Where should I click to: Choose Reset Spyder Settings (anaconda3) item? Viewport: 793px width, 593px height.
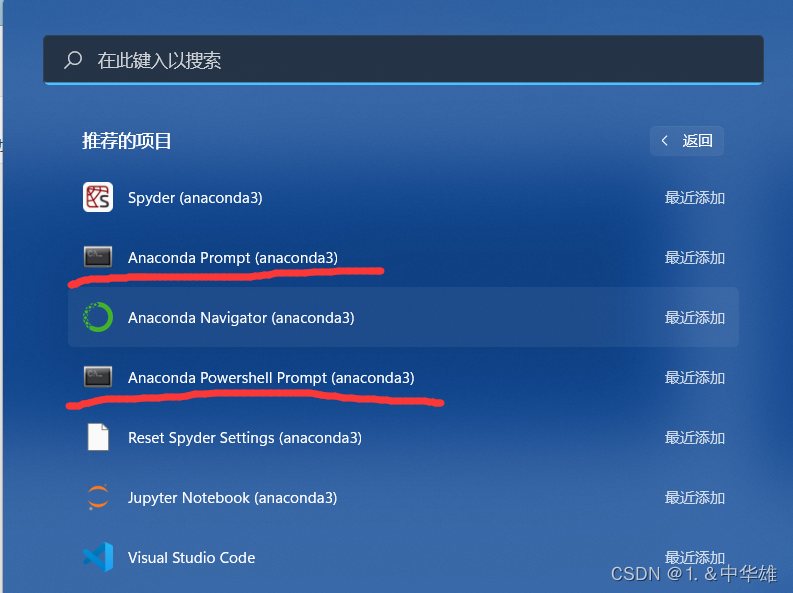pos(245,438)
